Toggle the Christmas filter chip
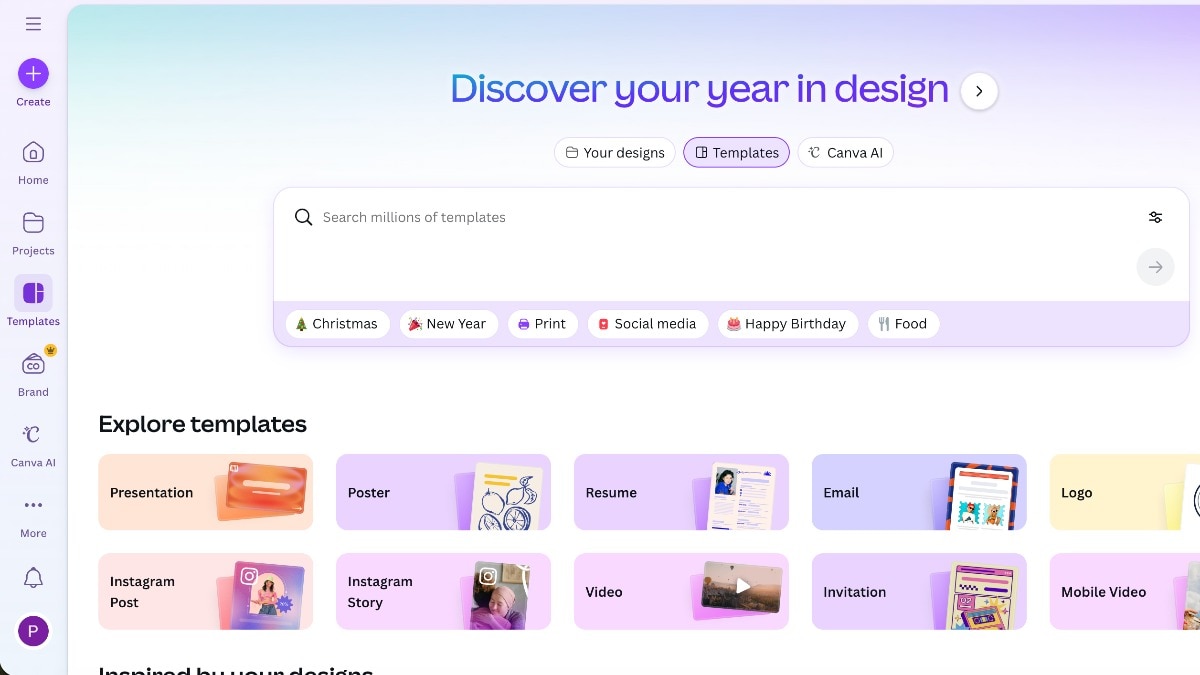The image size is (1200, 675). pyautogui.click(x=337, y=323)
